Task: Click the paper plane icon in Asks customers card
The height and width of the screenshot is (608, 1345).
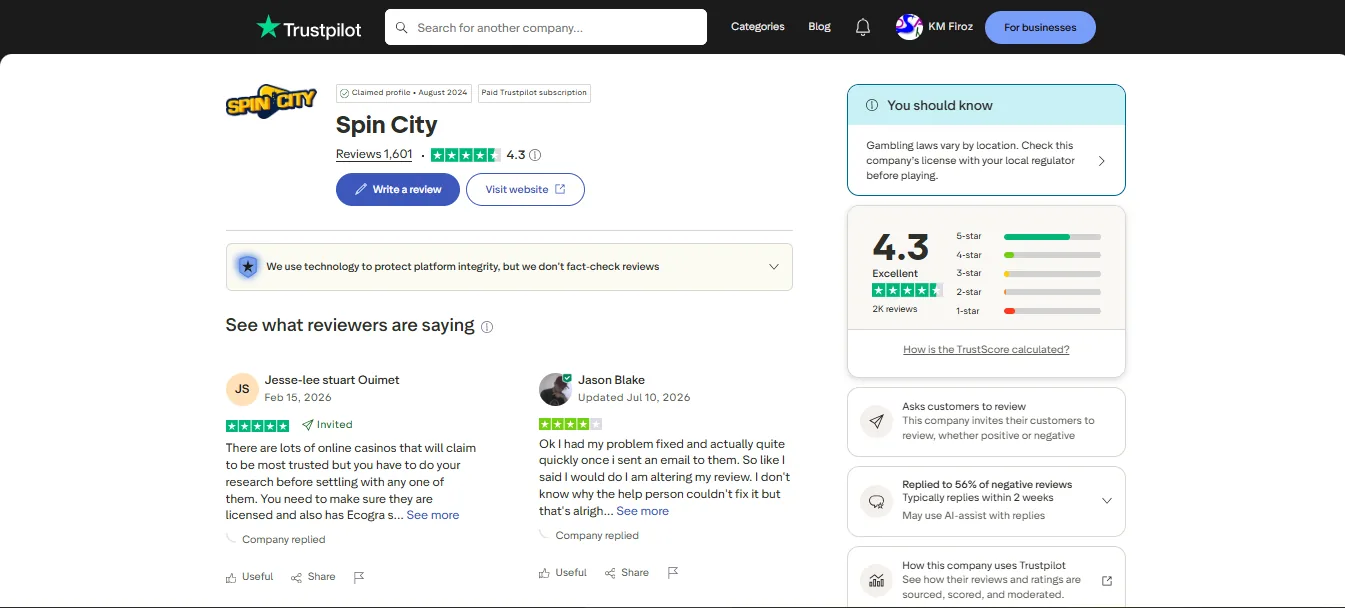Action: pos(877,422)
